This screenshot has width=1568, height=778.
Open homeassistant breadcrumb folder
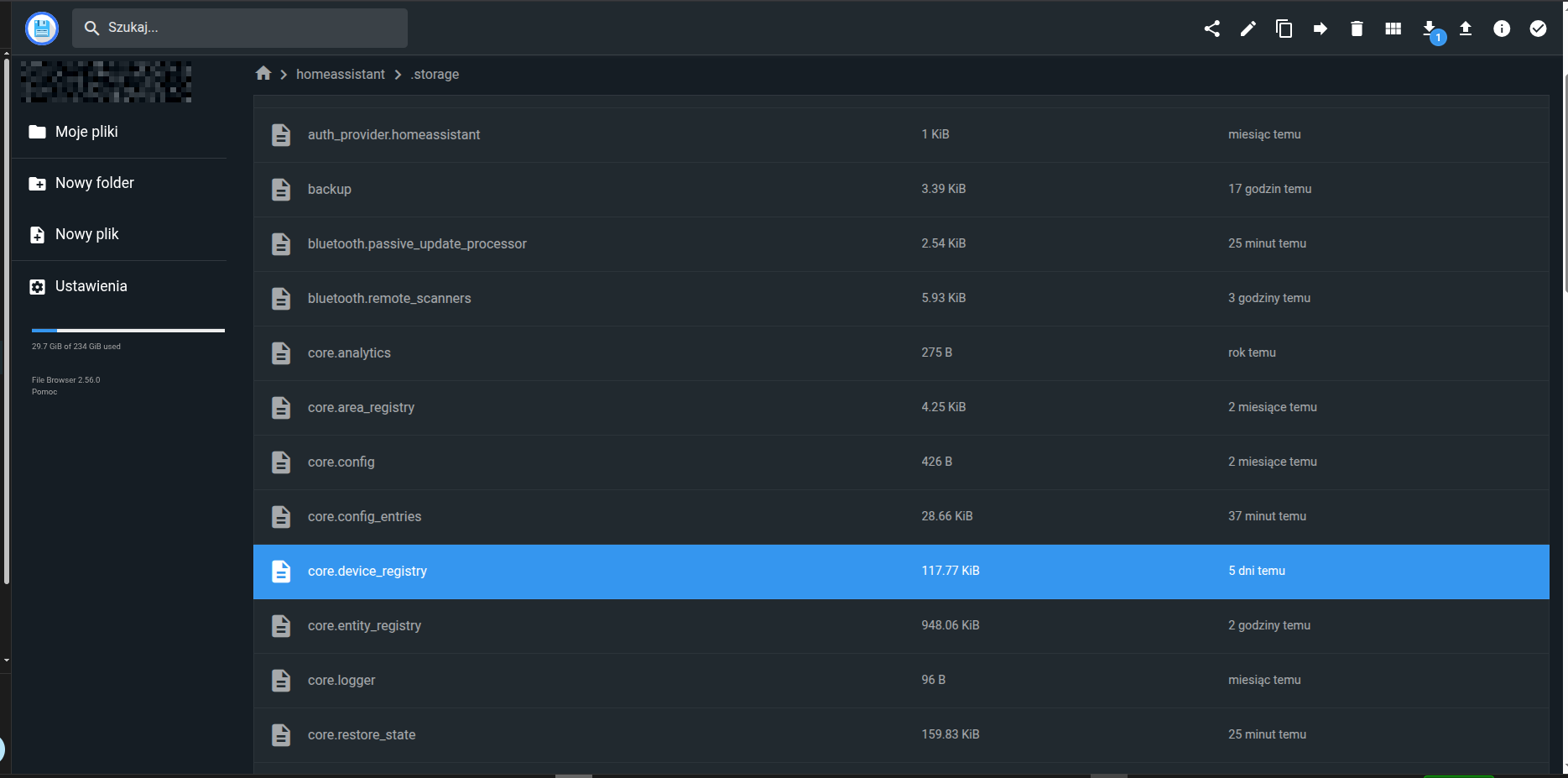340,74
